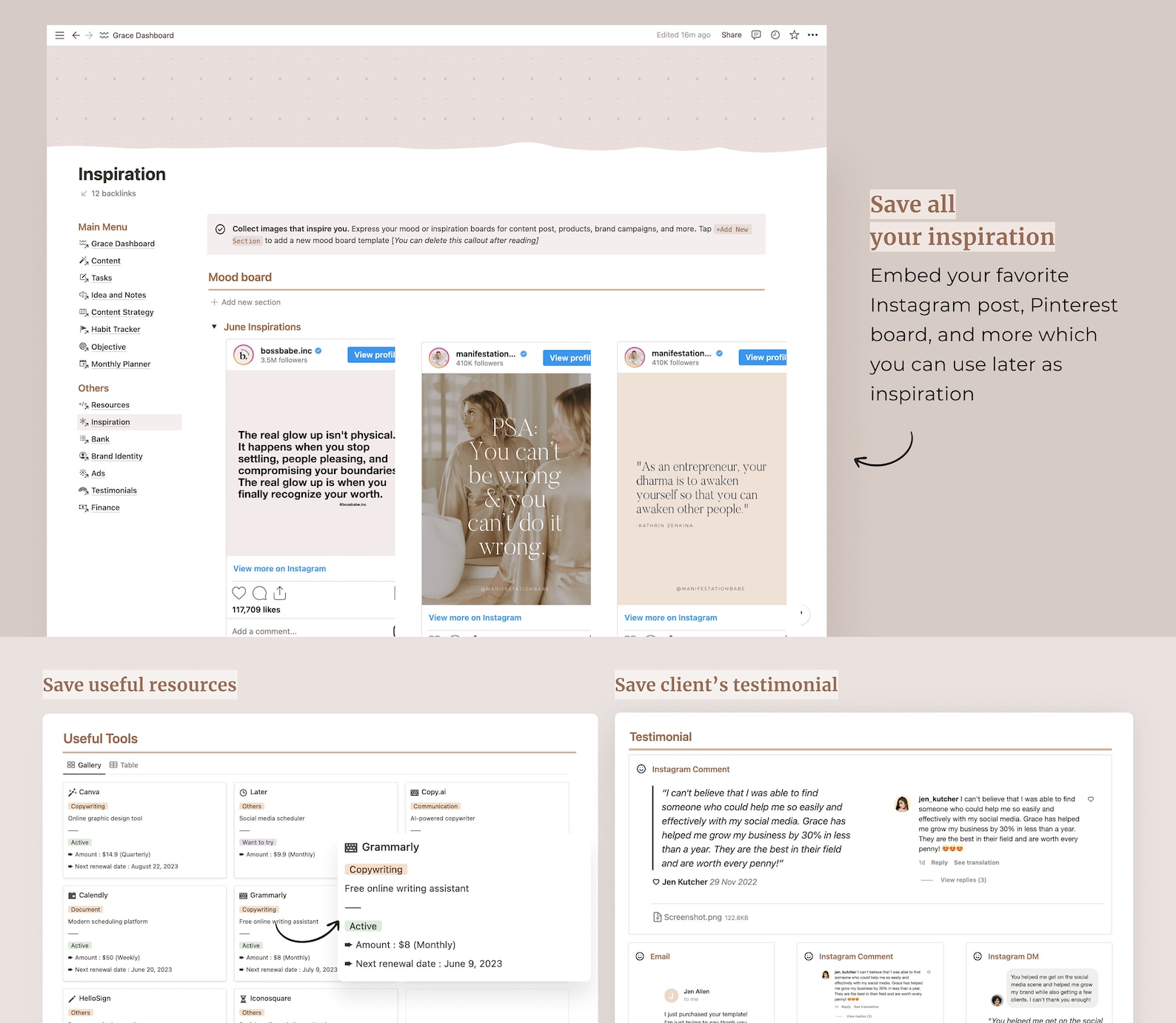The width and height of the screenshot is (1176, 1023).
Task: Go back with the left arrow
Action: pos(76,35)
